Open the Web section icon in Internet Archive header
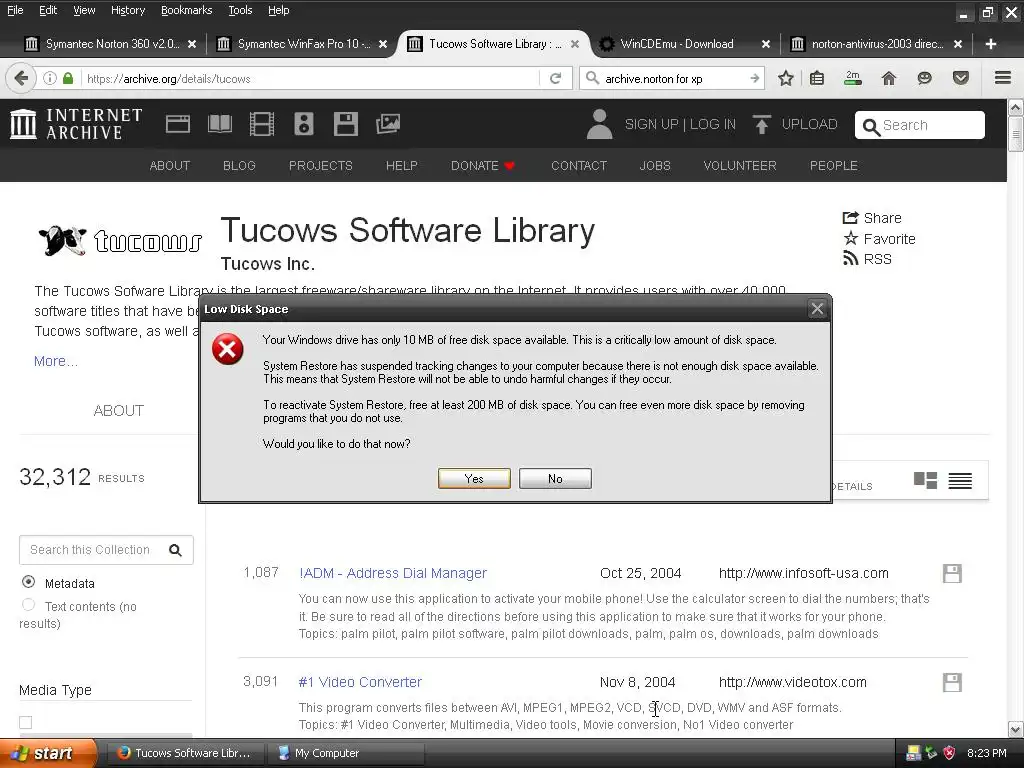This screenshot has width=1024, height=768. 178,123
